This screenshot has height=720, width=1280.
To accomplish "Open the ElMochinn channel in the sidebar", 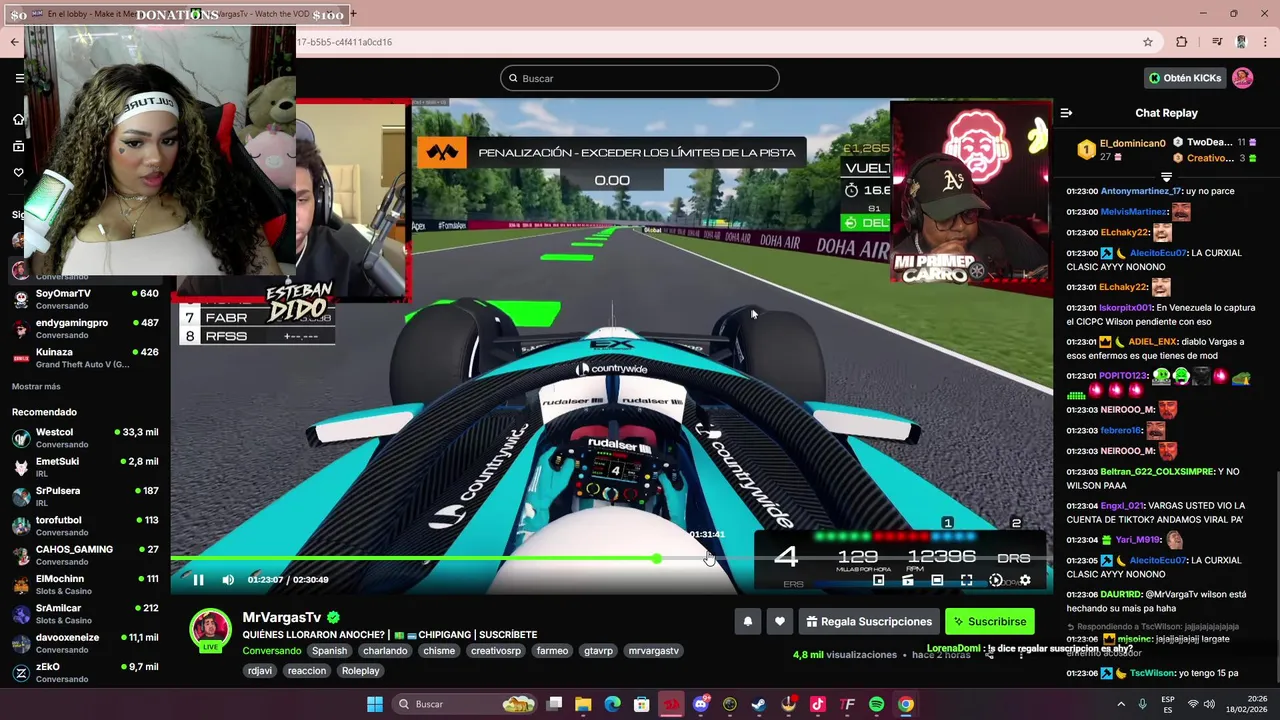I will (85, 584).
